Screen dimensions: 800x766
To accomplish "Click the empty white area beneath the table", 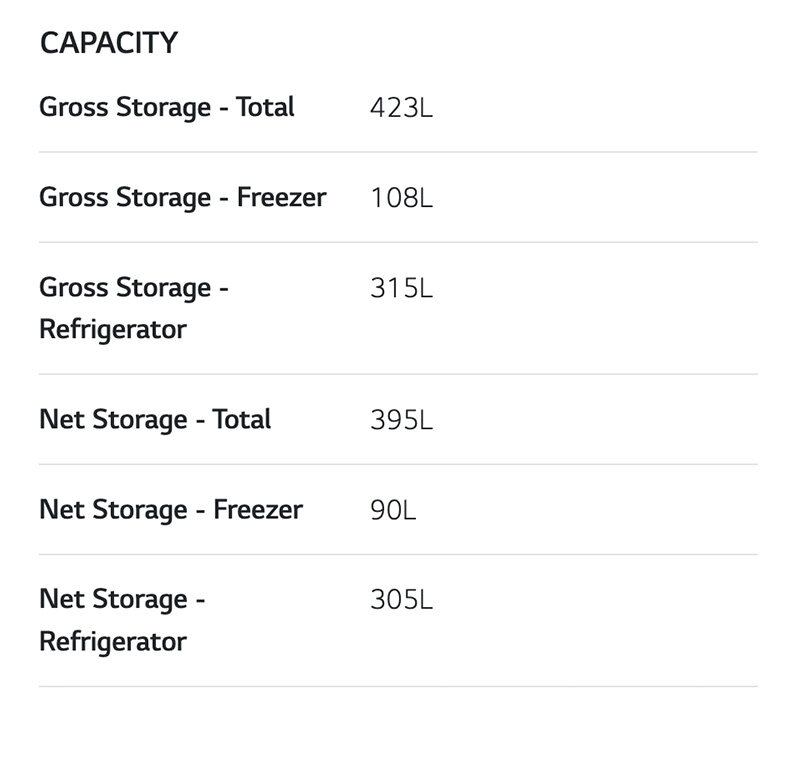I will [400, 728].
